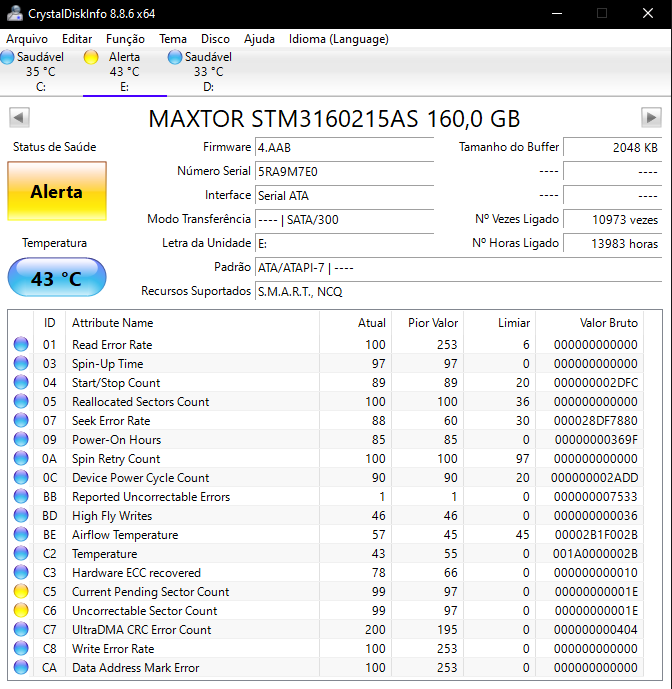
Task: Click the Interface field Serial ATA
Action: [x=344, y=196]
